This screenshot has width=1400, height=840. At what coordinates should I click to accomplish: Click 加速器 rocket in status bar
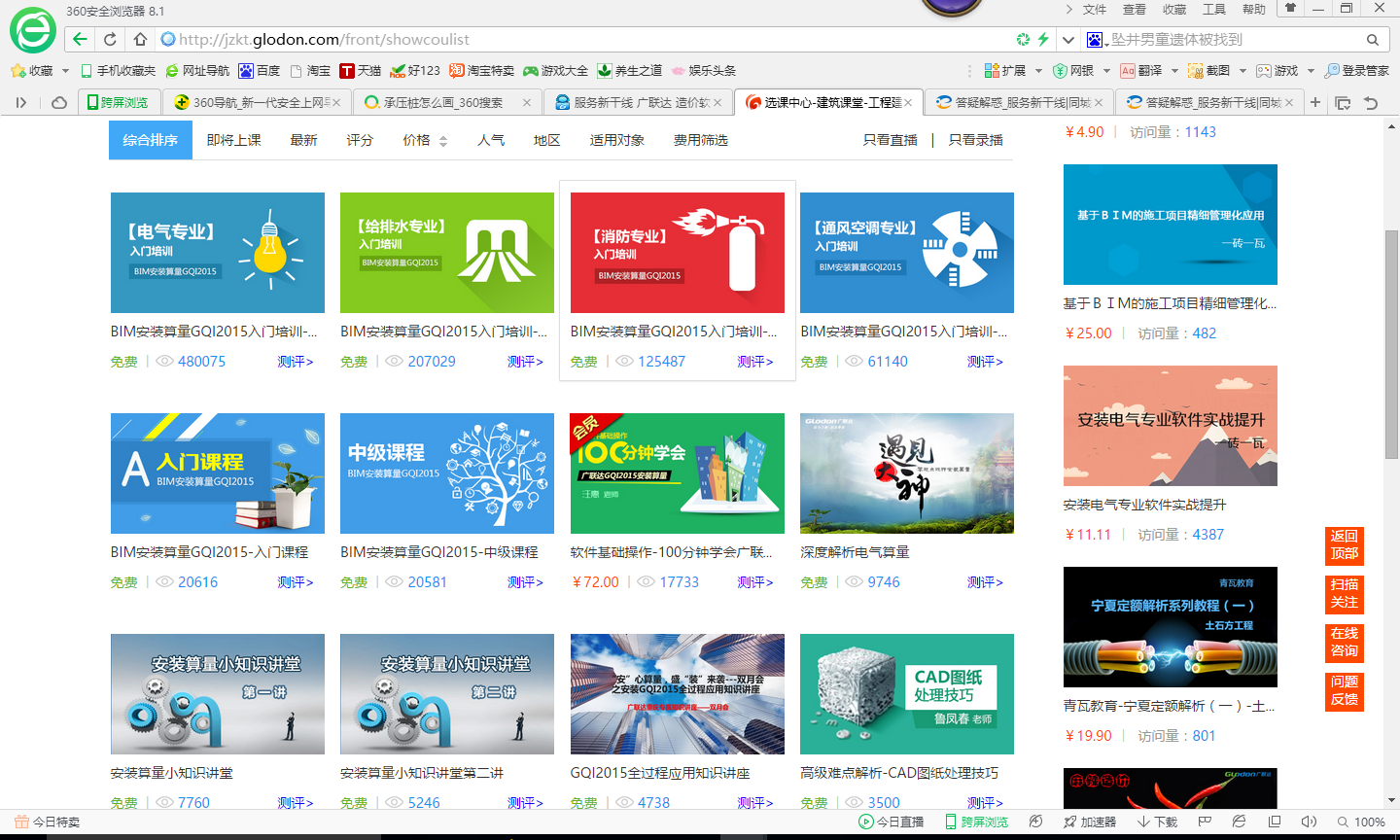coord(1090,822)
